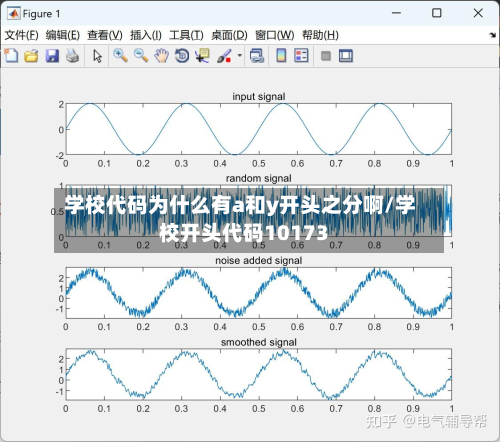Image resolution: width=500 pixels, height=442 pixels.
Task: Activate the Zoom Out magnifier tool
Action: coord(141,56)
